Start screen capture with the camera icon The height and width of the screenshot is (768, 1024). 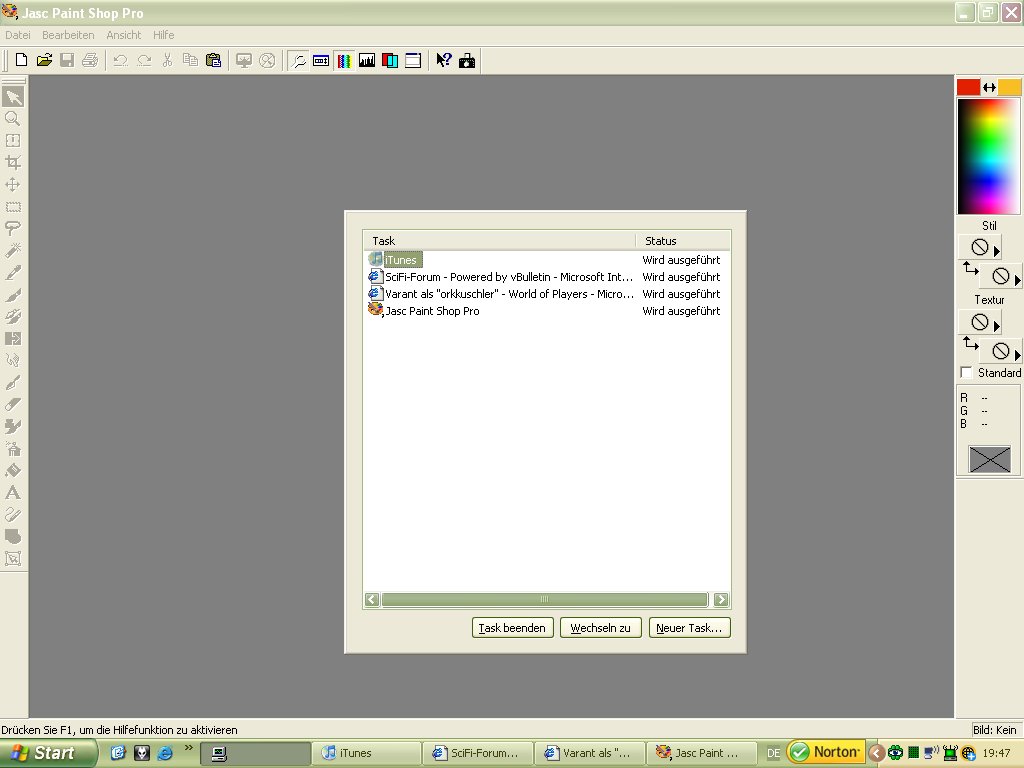[467, 61]
